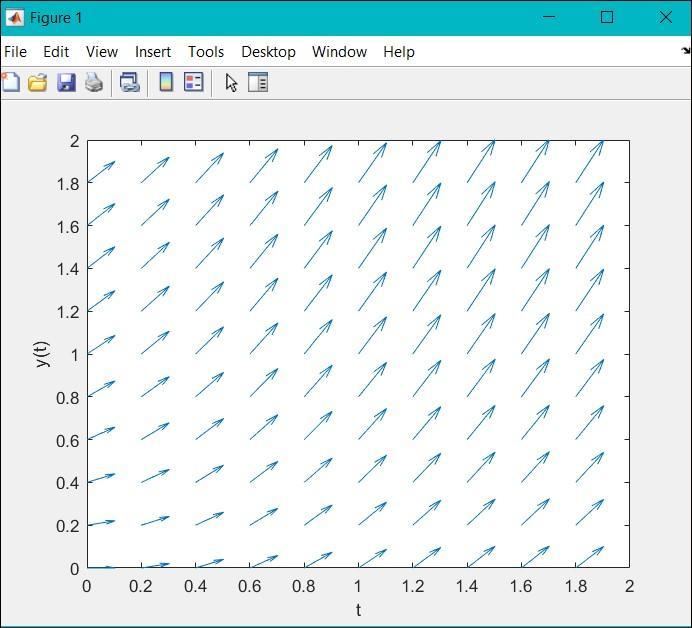Open the Help menu

pos(399,52)
